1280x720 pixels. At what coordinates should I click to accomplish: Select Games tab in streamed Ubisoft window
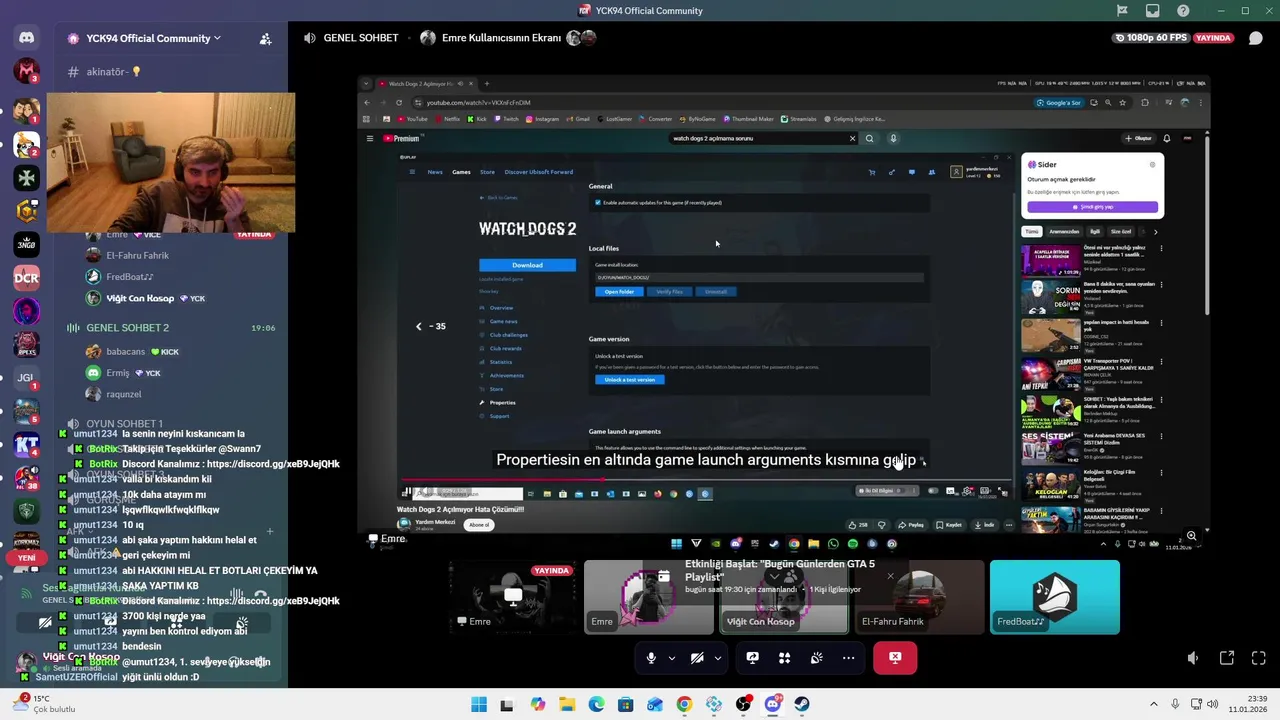pyautogui.click(x=461, y=172)
